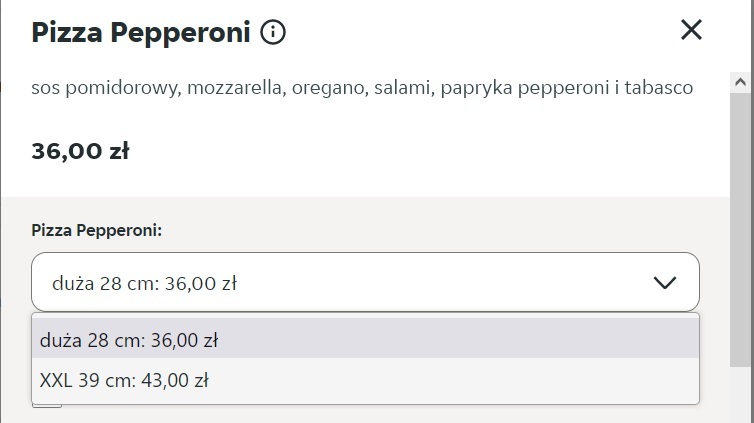Screen dimensions: 754x423
Task: Click the 'Pizza Pepperoni:' field label
Action: click(97, 230)
